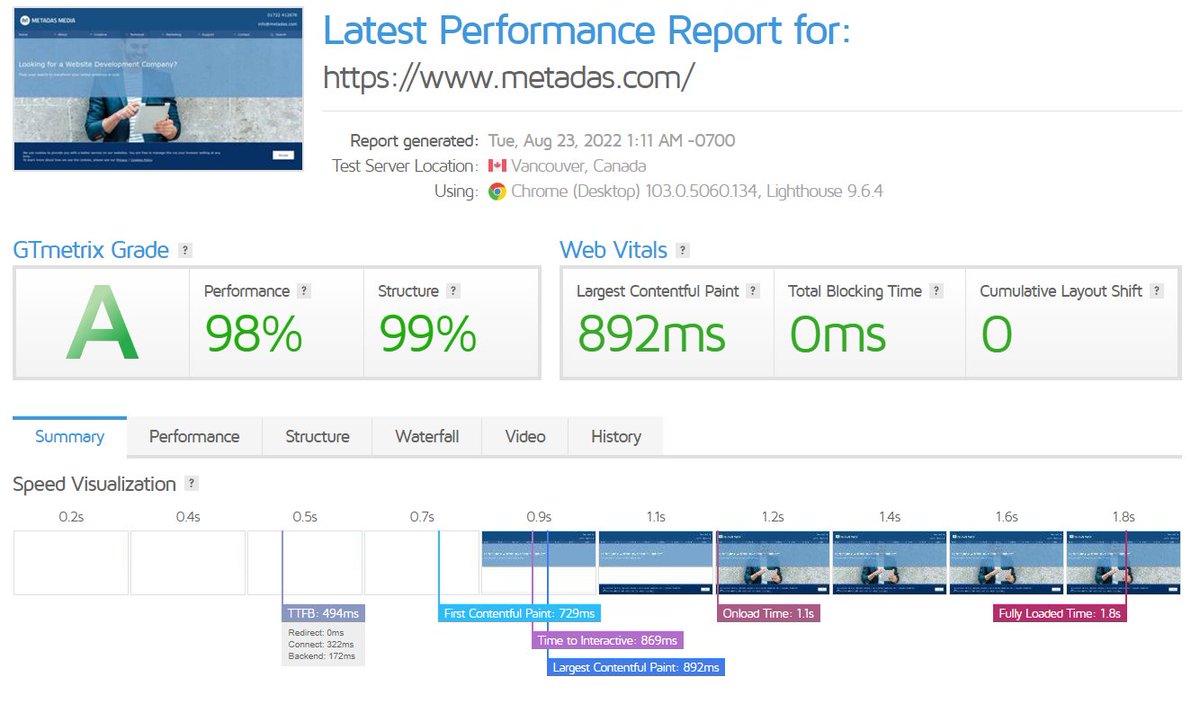Click the 892ms Largest Contentful Paint value
Viewport: 1200px width, 704px height.
pos(652,334)
